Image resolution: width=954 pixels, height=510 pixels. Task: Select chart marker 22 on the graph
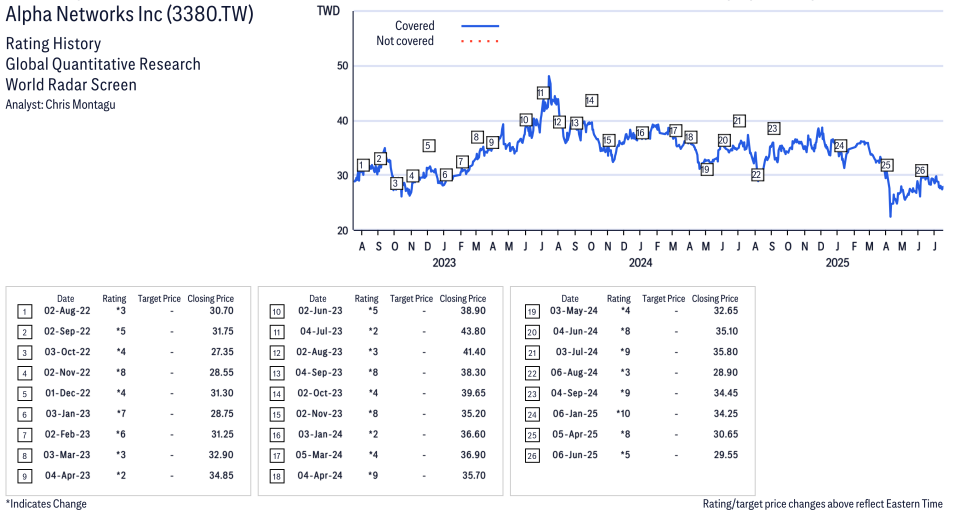[x=756, y=175]
